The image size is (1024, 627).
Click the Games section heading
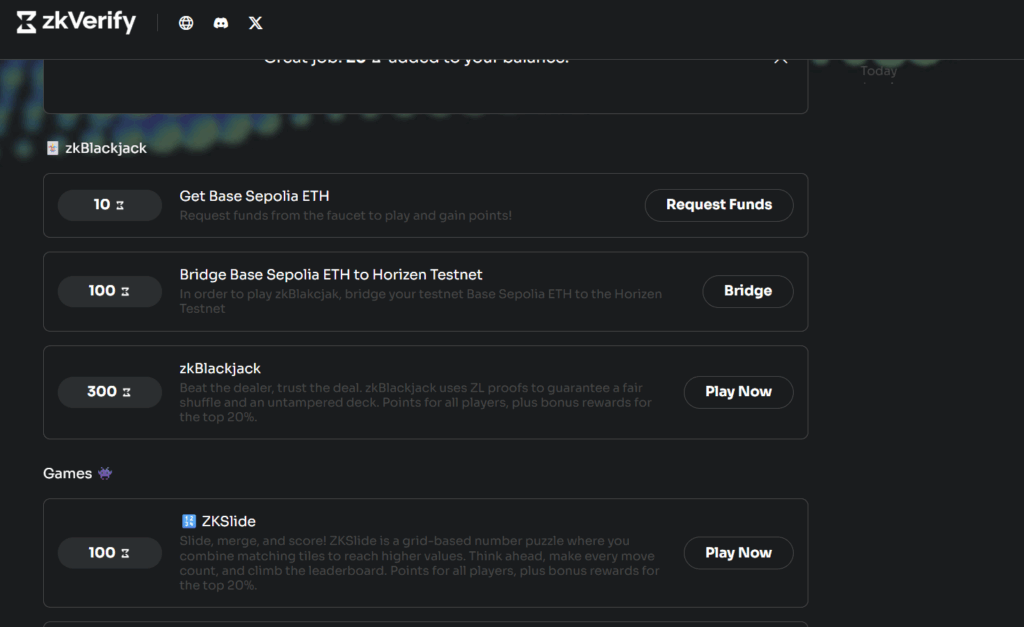click(67, 473)
